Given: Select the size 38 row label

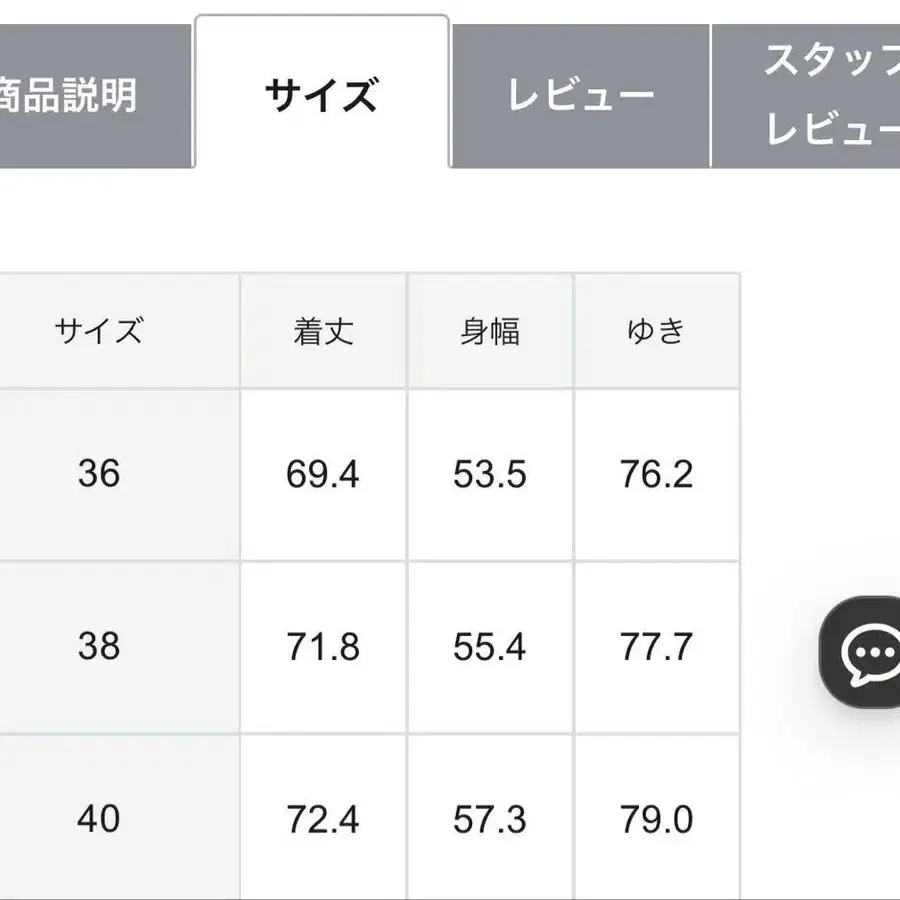Looking at the screenshot, I should pyautogui.click(x=99, y=647).
